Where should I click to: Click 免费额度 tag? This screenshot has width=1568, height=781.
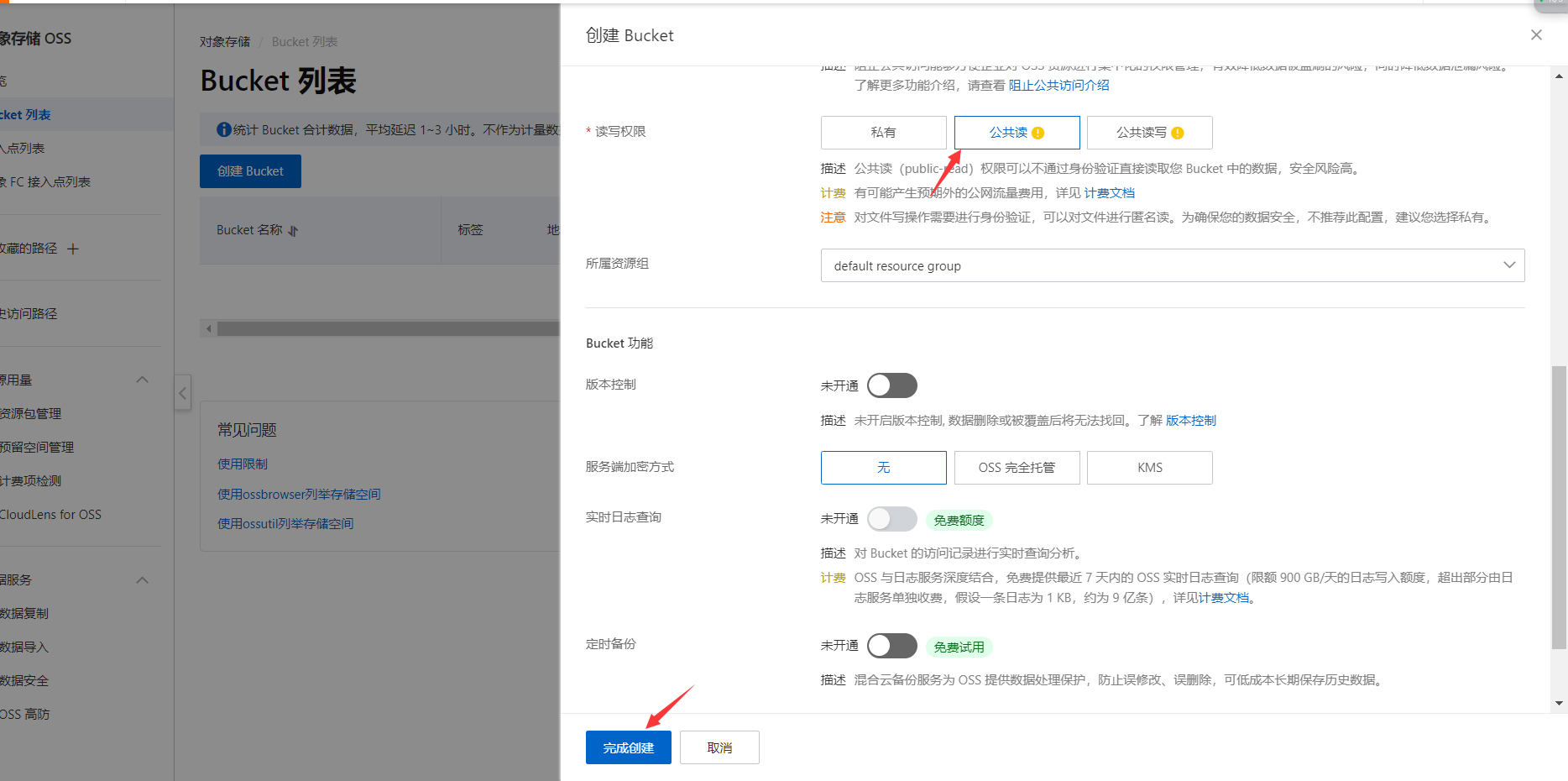959,520
